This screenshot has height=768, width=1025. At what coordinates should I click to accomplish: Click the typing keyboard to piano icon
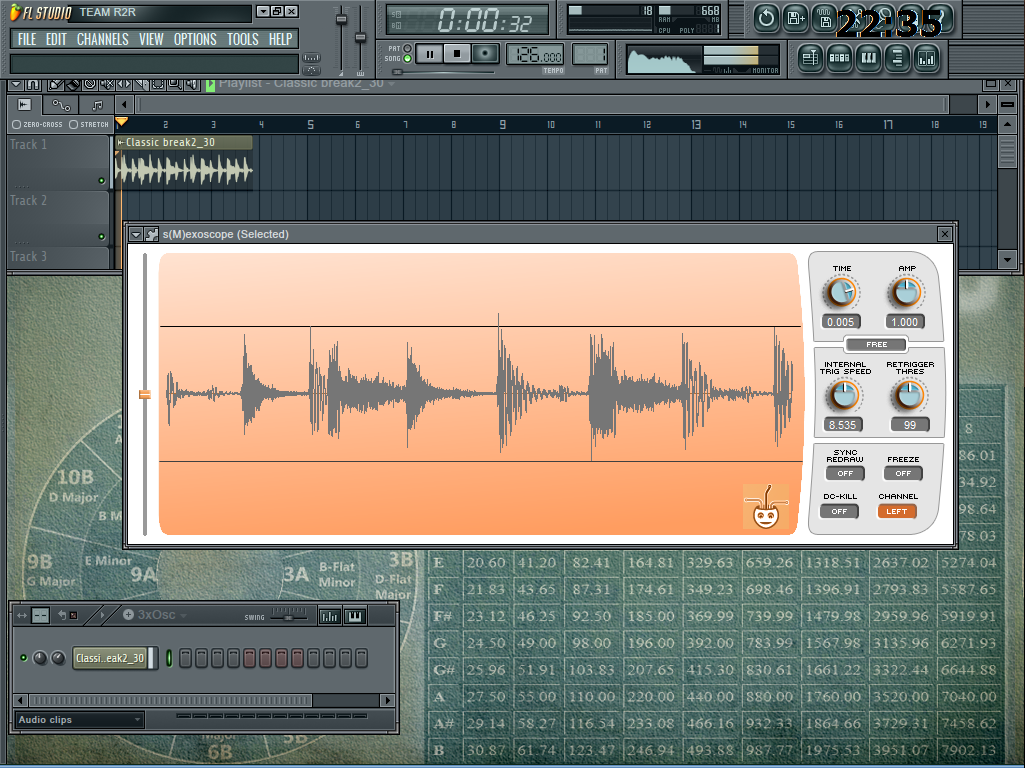pyautogui.click(x=312, y=58)
